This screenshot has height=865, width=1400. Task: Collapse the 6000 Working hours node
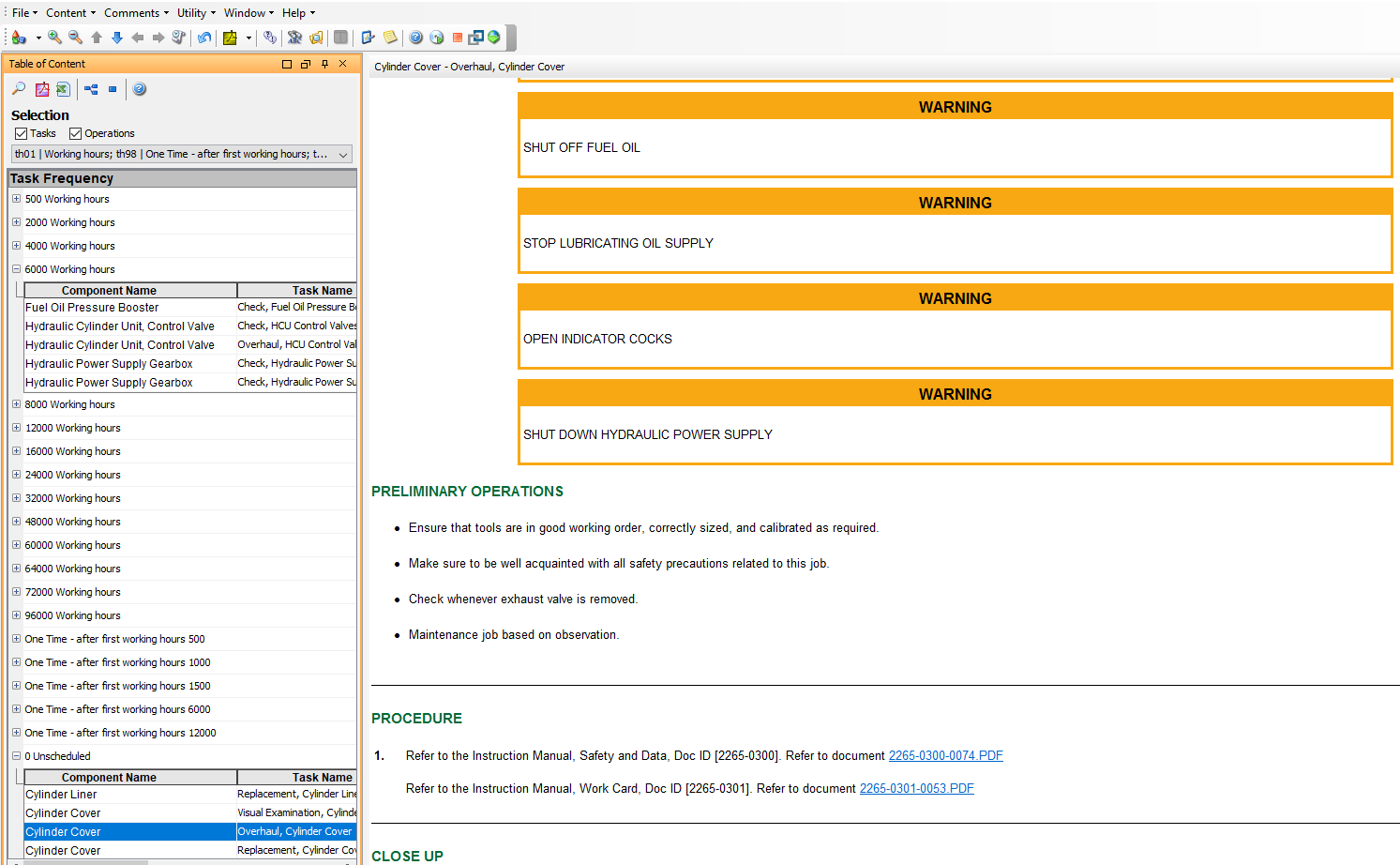[16, 269]
